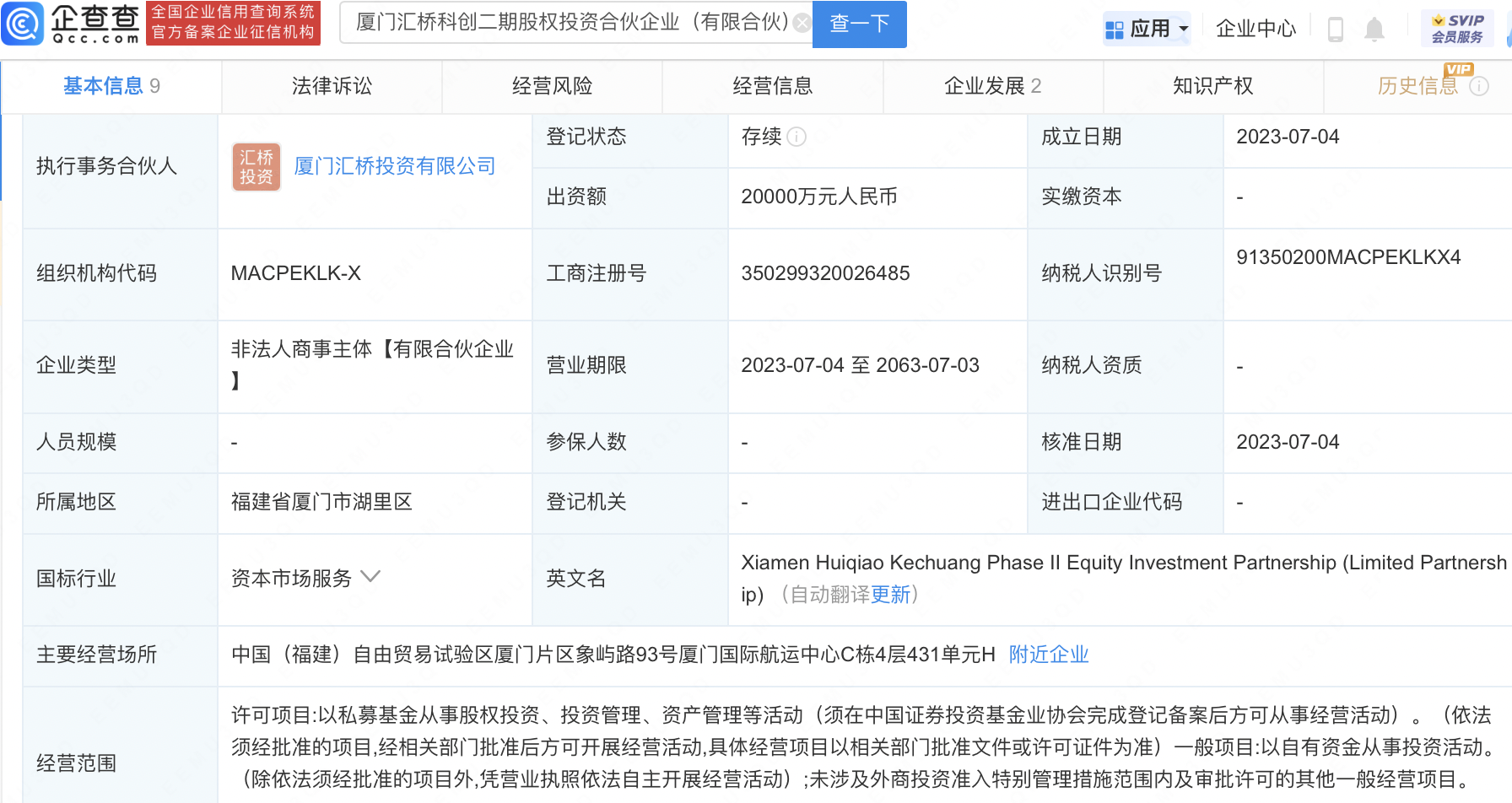Open 厦门汇桥投资有限公司 partner link
The width and height of the screenshot is (1512, 803).
tap(395, 166)
